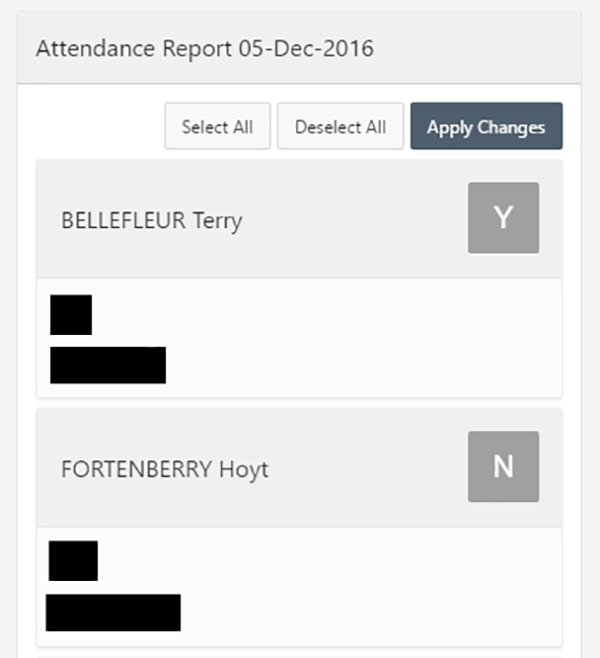This screenshot has height=658, width=600.
Task: Toggle the Y attendance box for BELLEFLEUR Terry
Action: coord(503,218)
